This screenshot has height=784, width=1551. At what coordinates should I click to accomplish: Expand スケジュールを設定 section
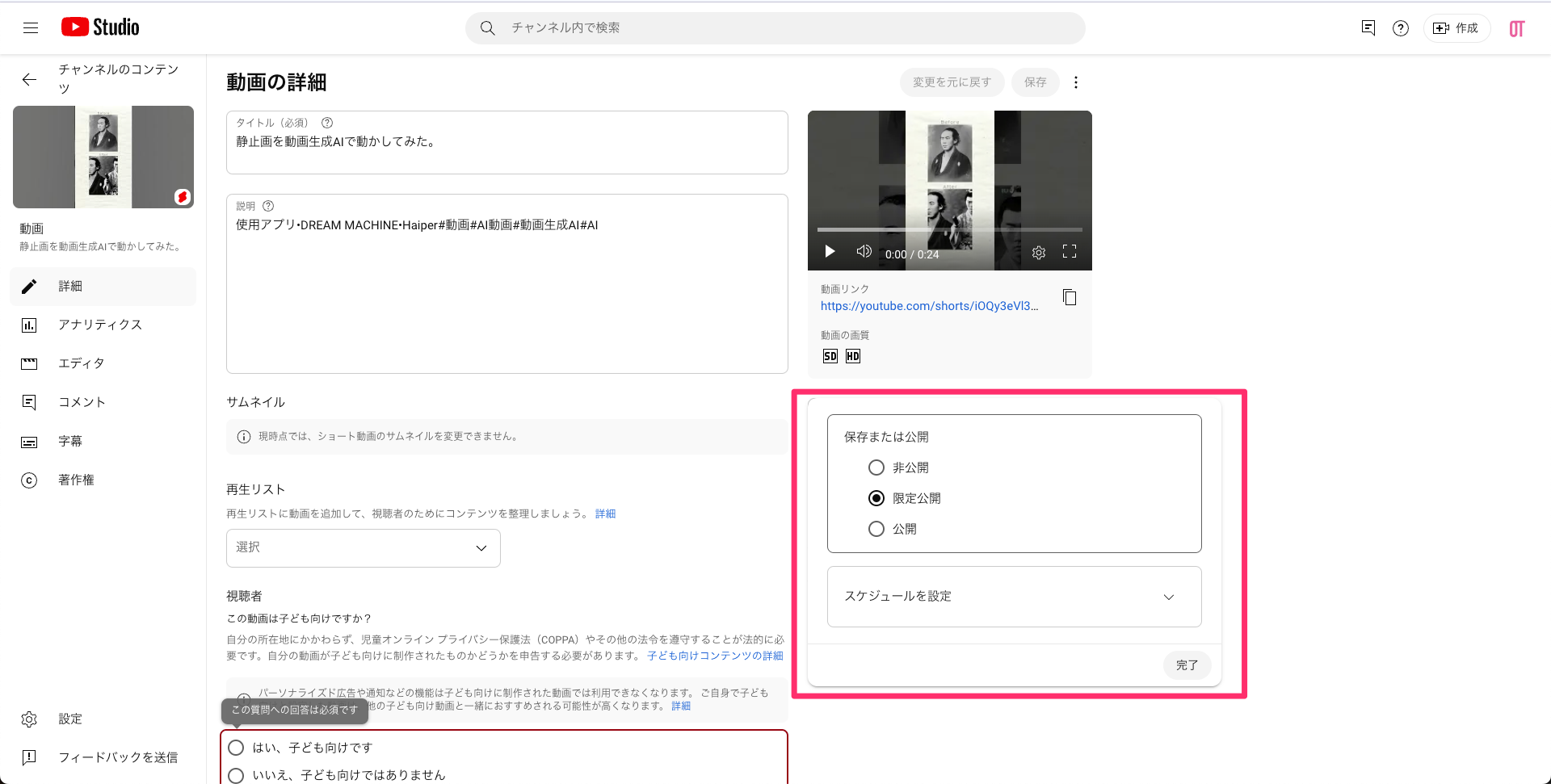[x=1014, y=597]
